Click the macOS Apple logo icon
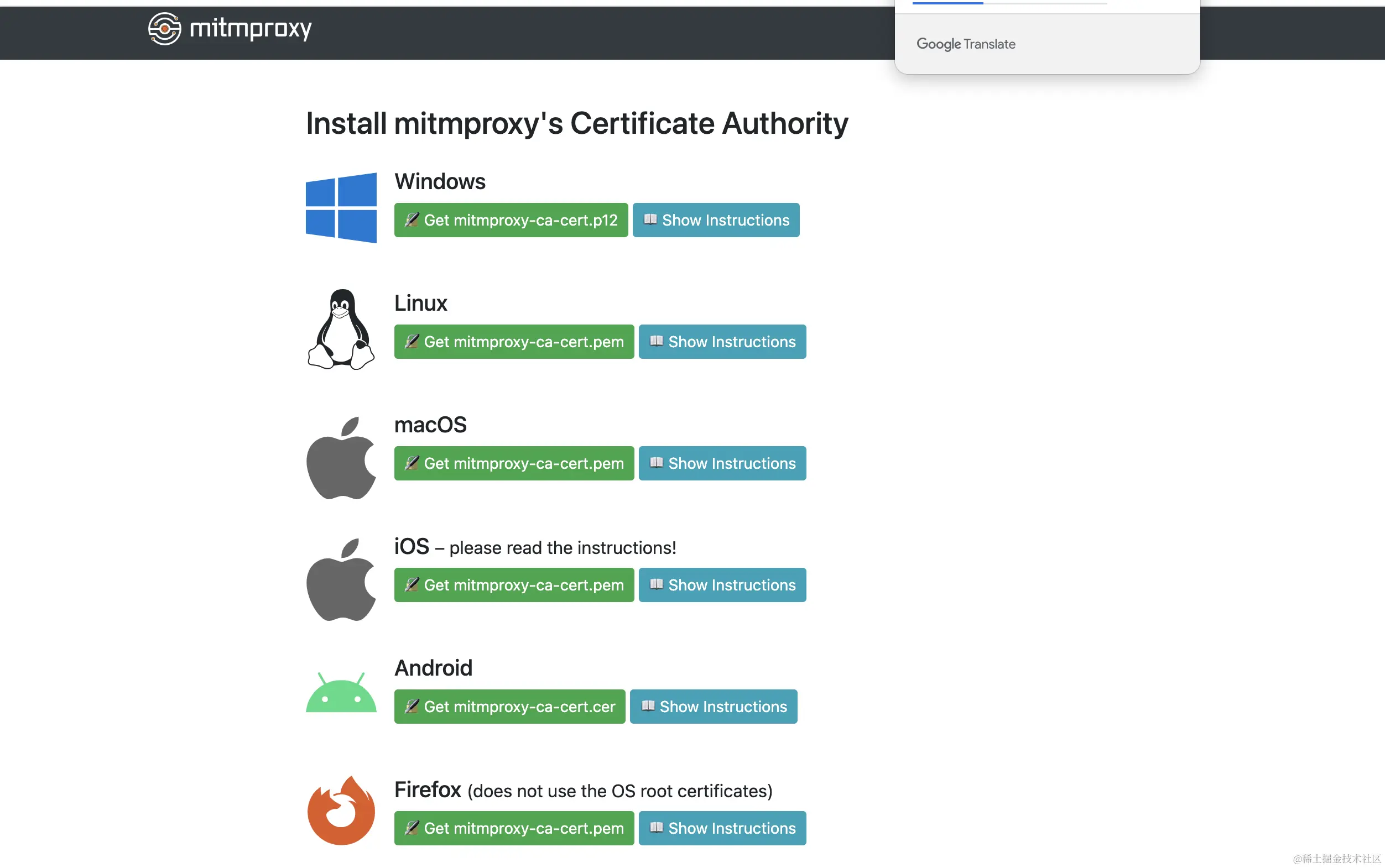 click(341, 458)
